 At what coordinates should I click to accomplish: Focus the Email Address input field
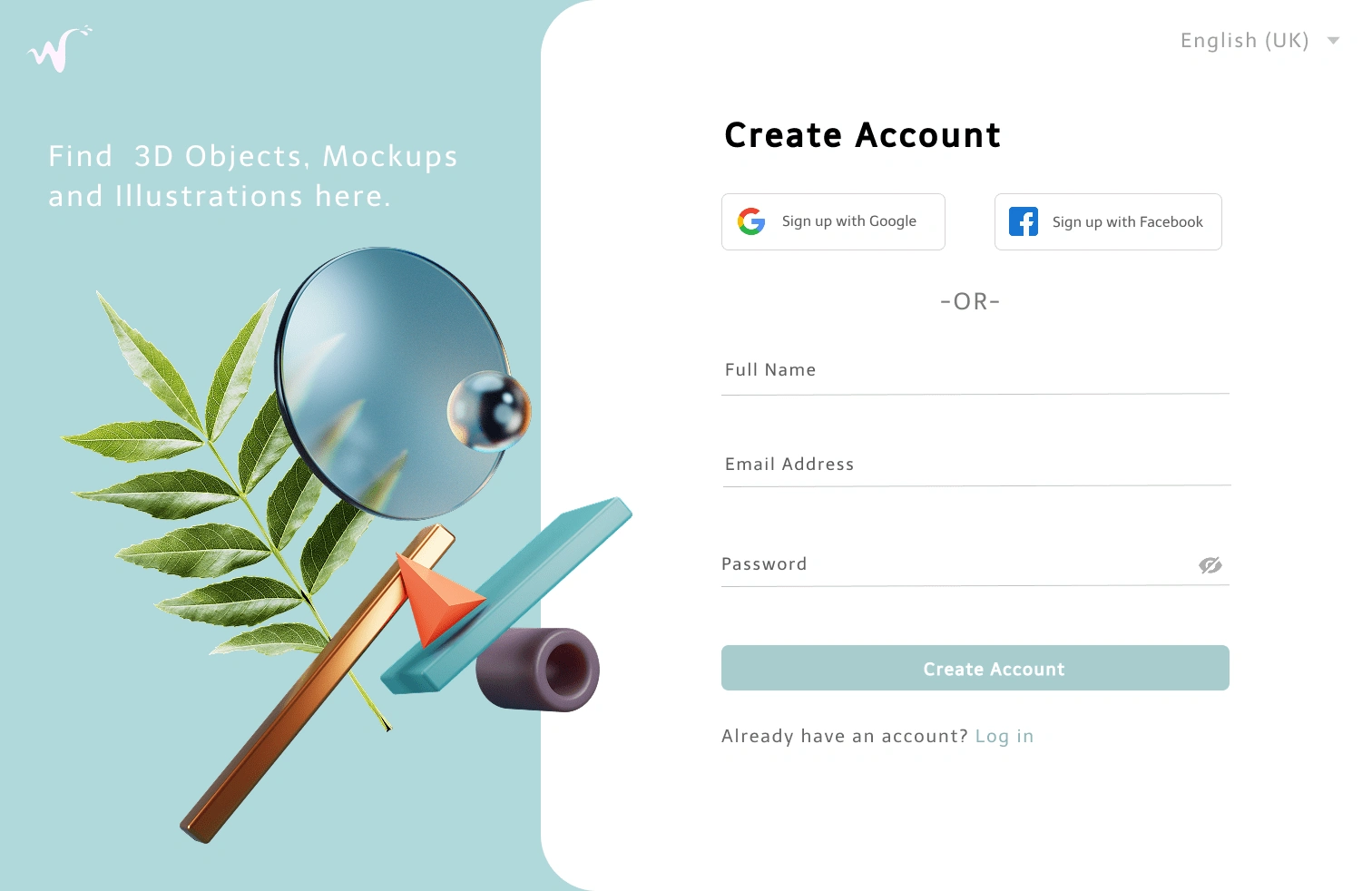(976, 465)
